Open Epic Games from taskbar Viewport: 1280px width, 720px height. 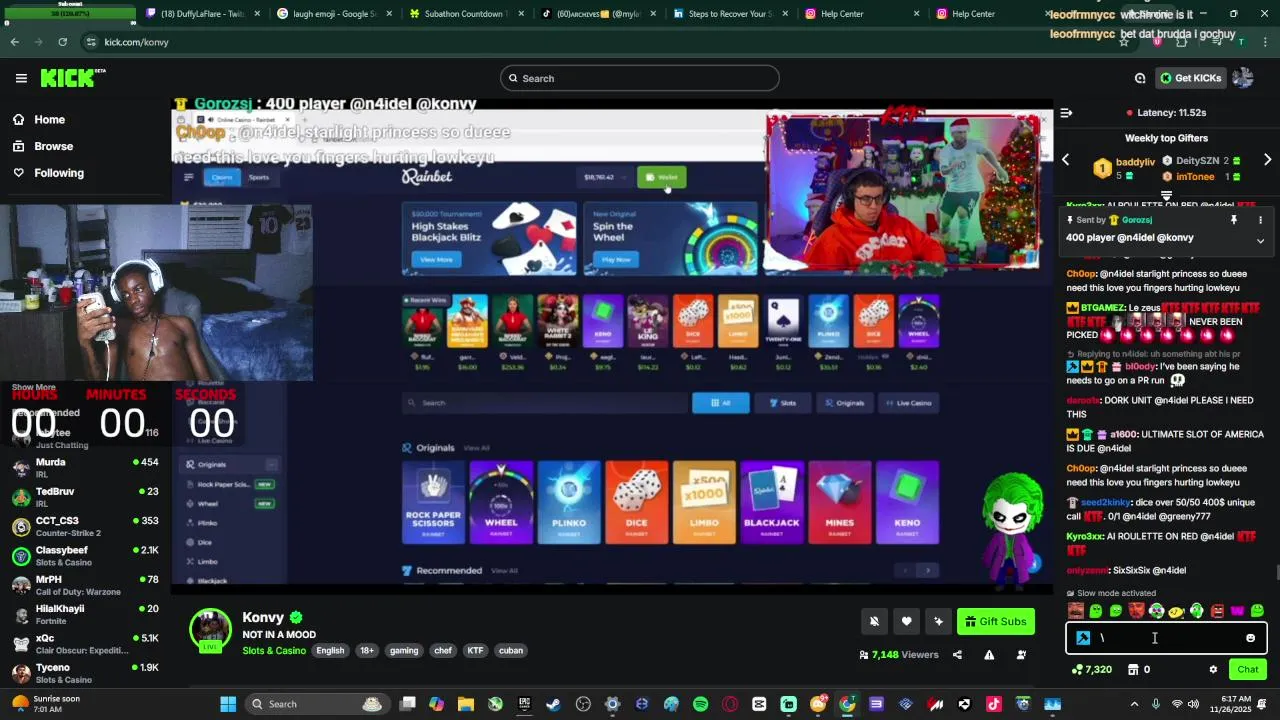(524, 704)
